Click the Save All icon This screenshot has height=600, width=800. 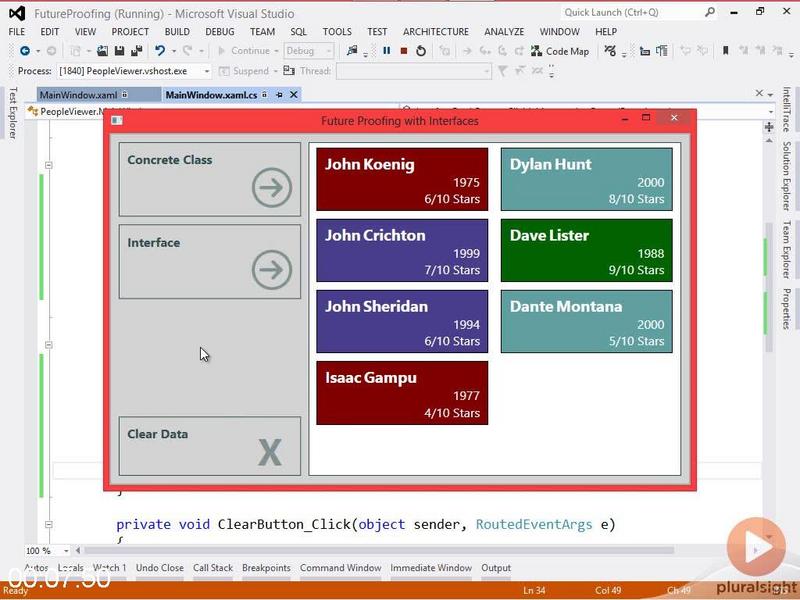[137, 51]
